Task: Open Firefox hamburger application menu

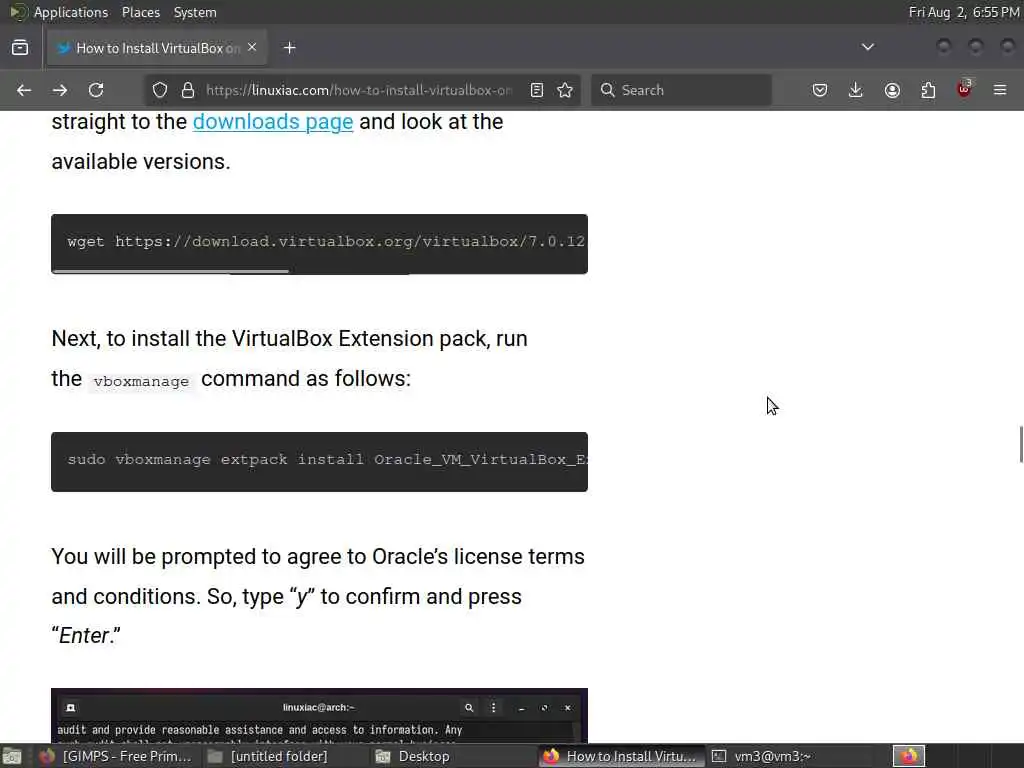Action: tap(1000, 90)
